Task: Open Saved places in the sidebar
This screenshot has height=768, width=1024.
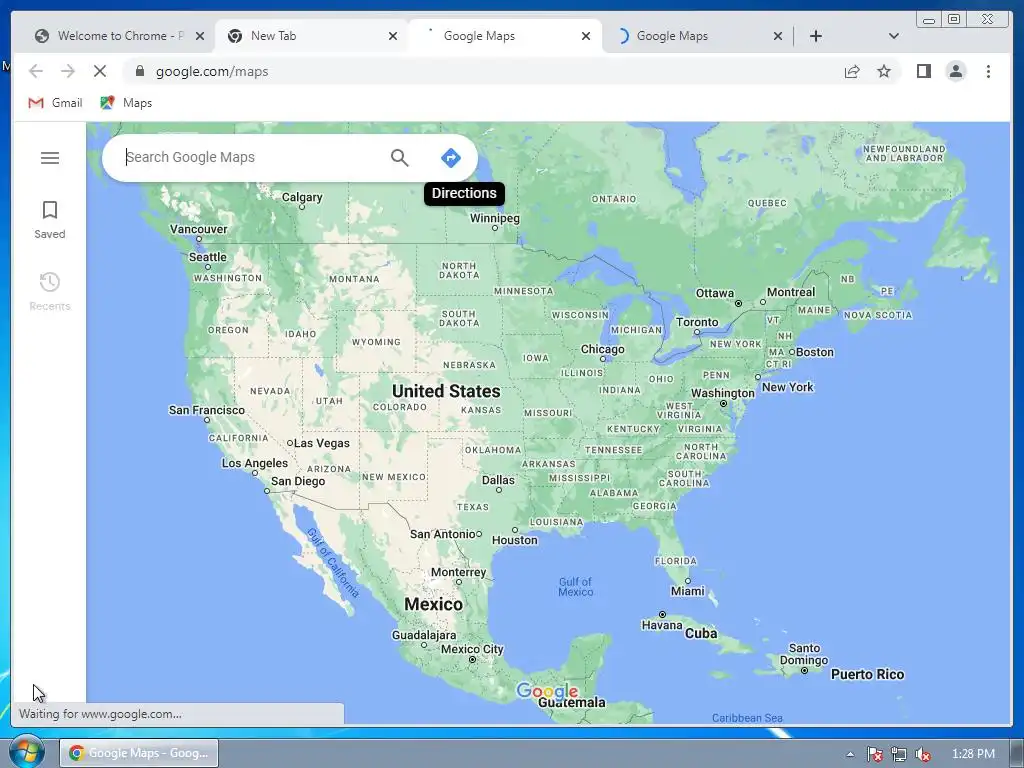Action: click(50, 219)
